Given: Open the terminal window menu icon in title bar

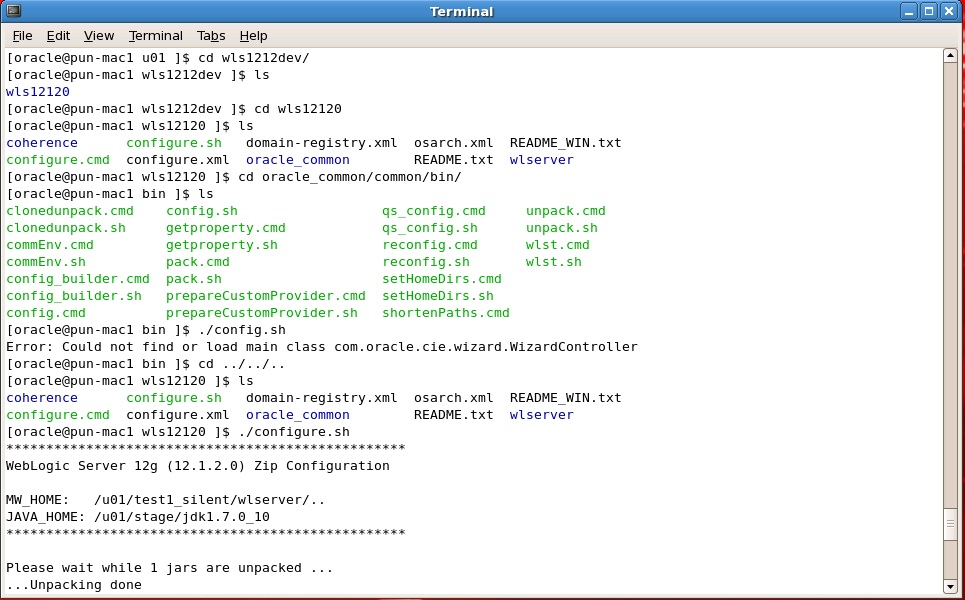Looking at the screenshot, I should pyautogui.click(x=14, y=11).
